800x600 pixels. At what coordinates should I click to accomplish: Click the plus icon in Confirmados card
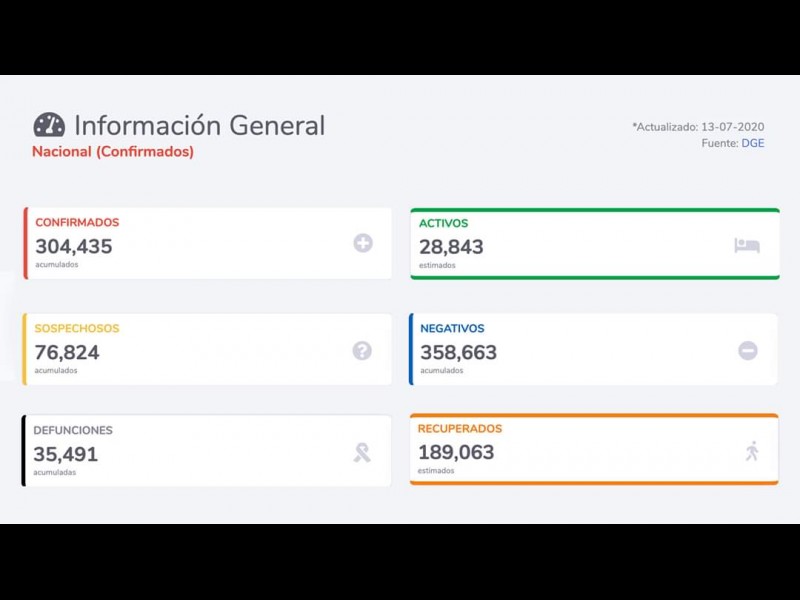tap(363, 243)
